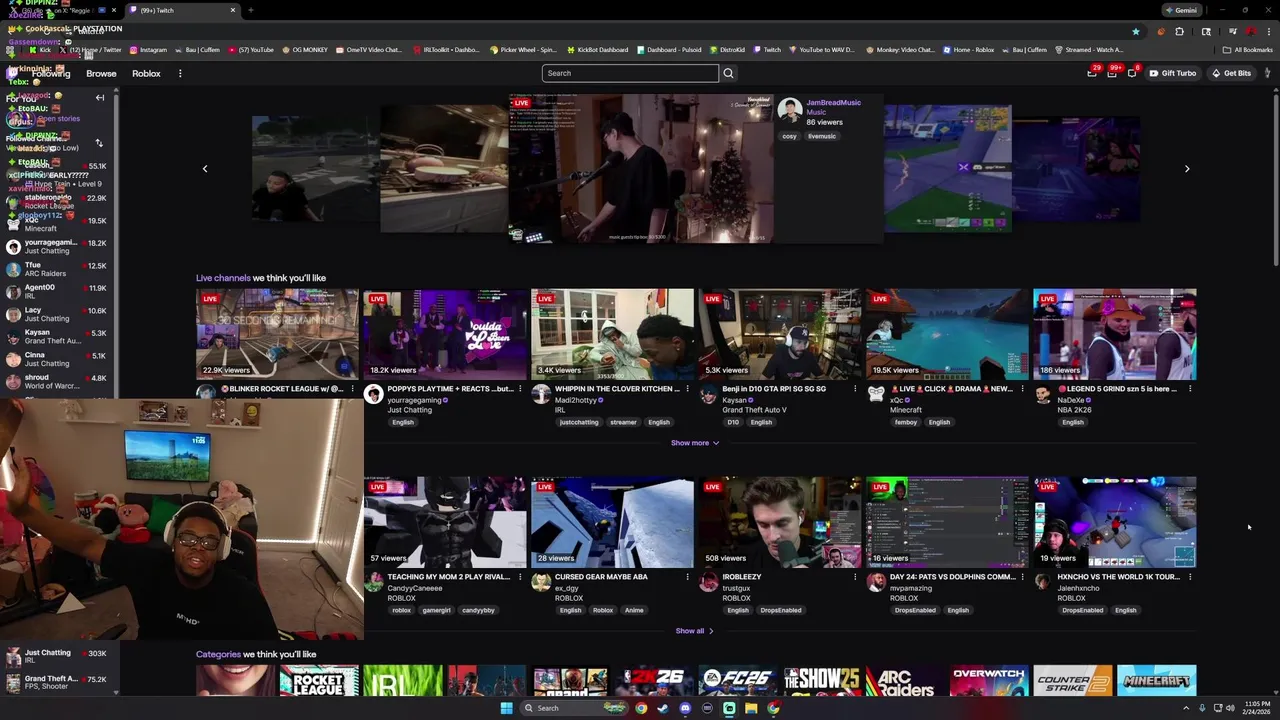Open the Rocket League category cover
Image resolution: width=1280 pixels, height=720 pixels.
point(319,680)
